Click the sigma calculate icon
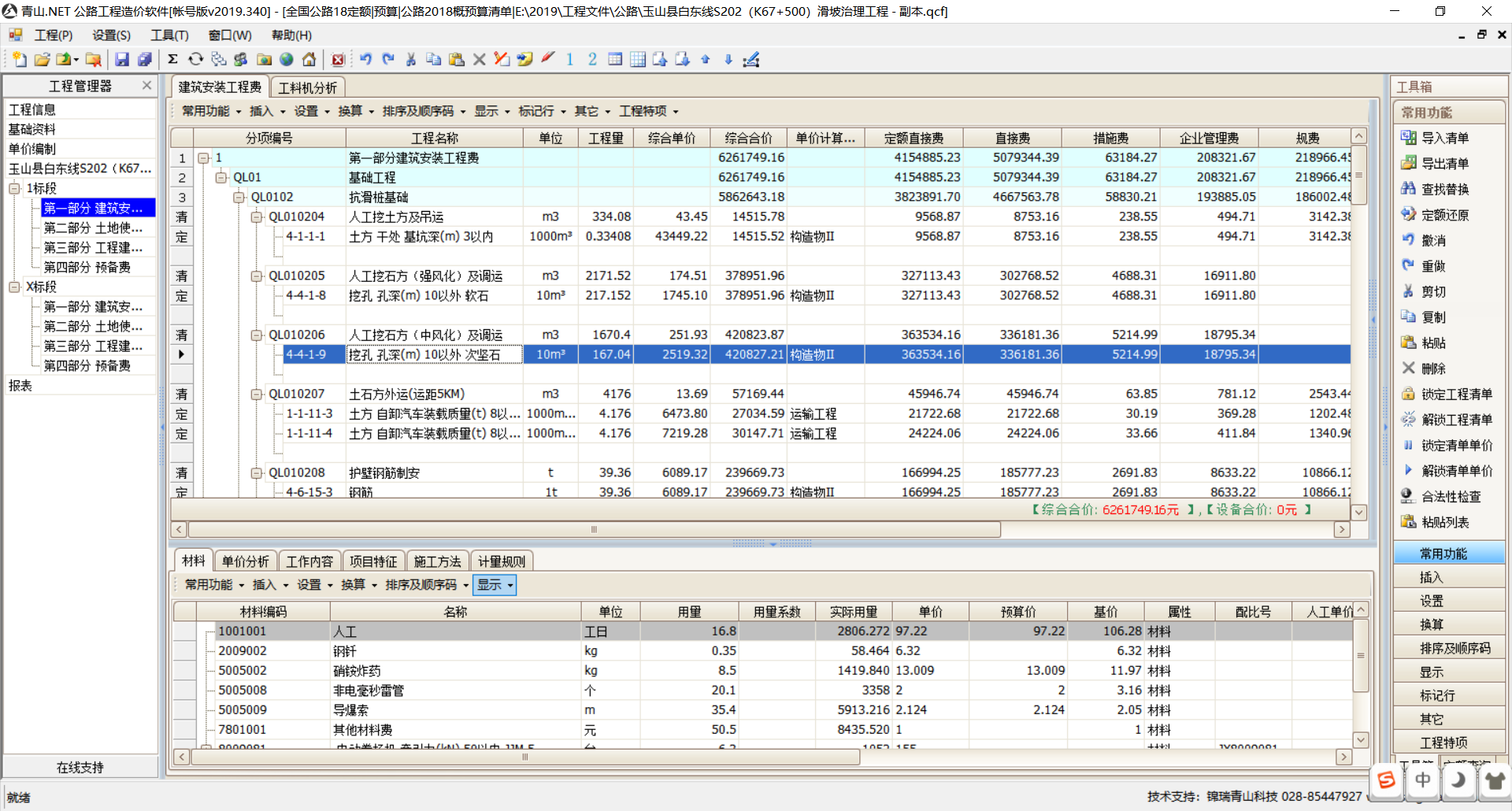1512x811 pixels. click(172, 60)
